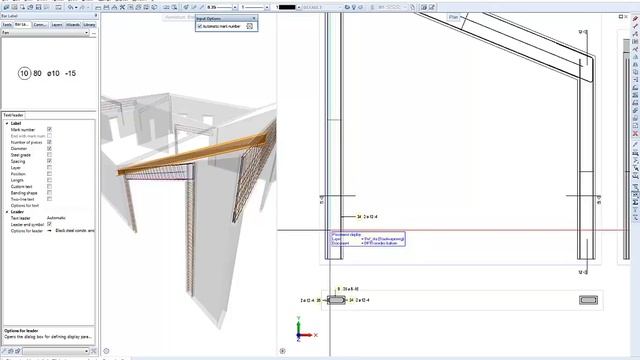
Task: Switch to the Tools palette tab
Action: [x=7, y=25]
